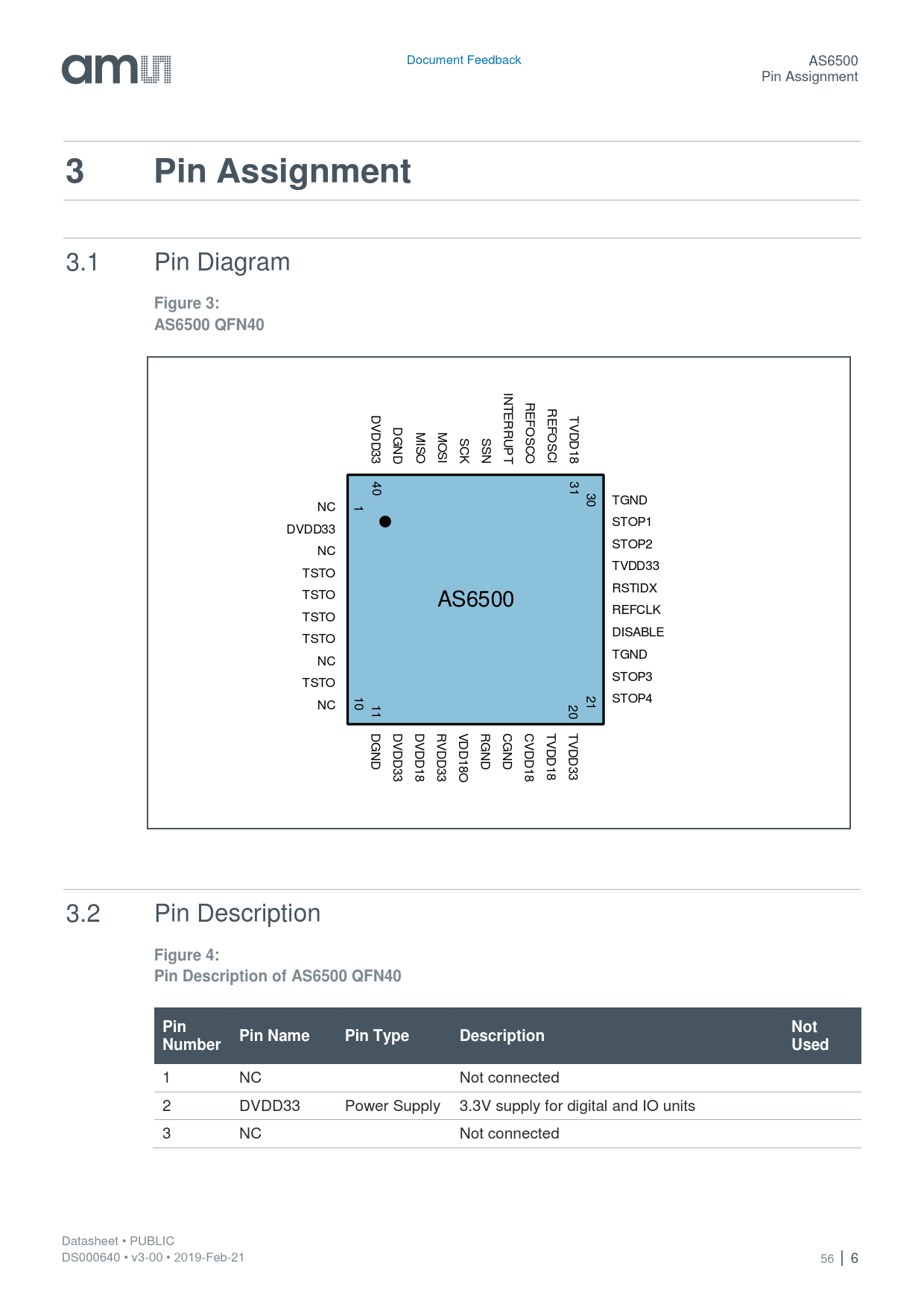Screen dimensions: 924x1307
Task: Click the Pin Description subsection heading
Action: click(237, 914)
